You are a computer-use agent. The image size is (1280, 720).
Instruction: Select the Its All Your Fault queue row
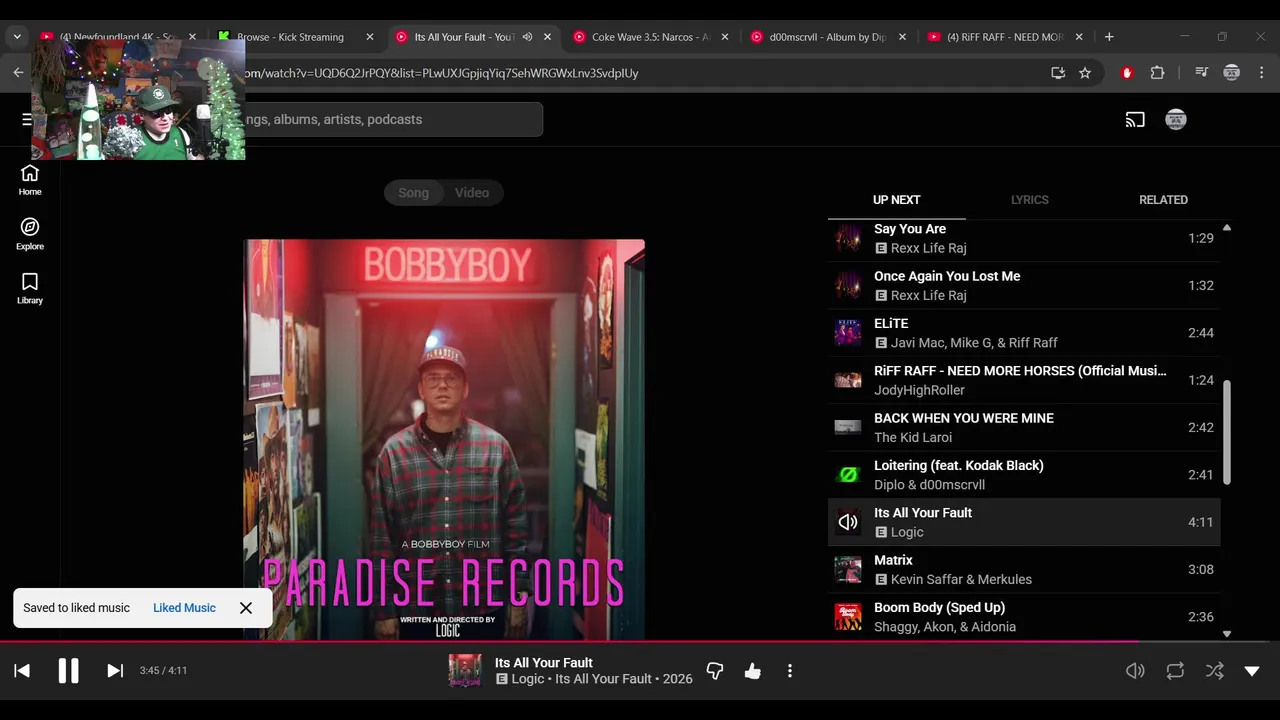pos(1024,522)
